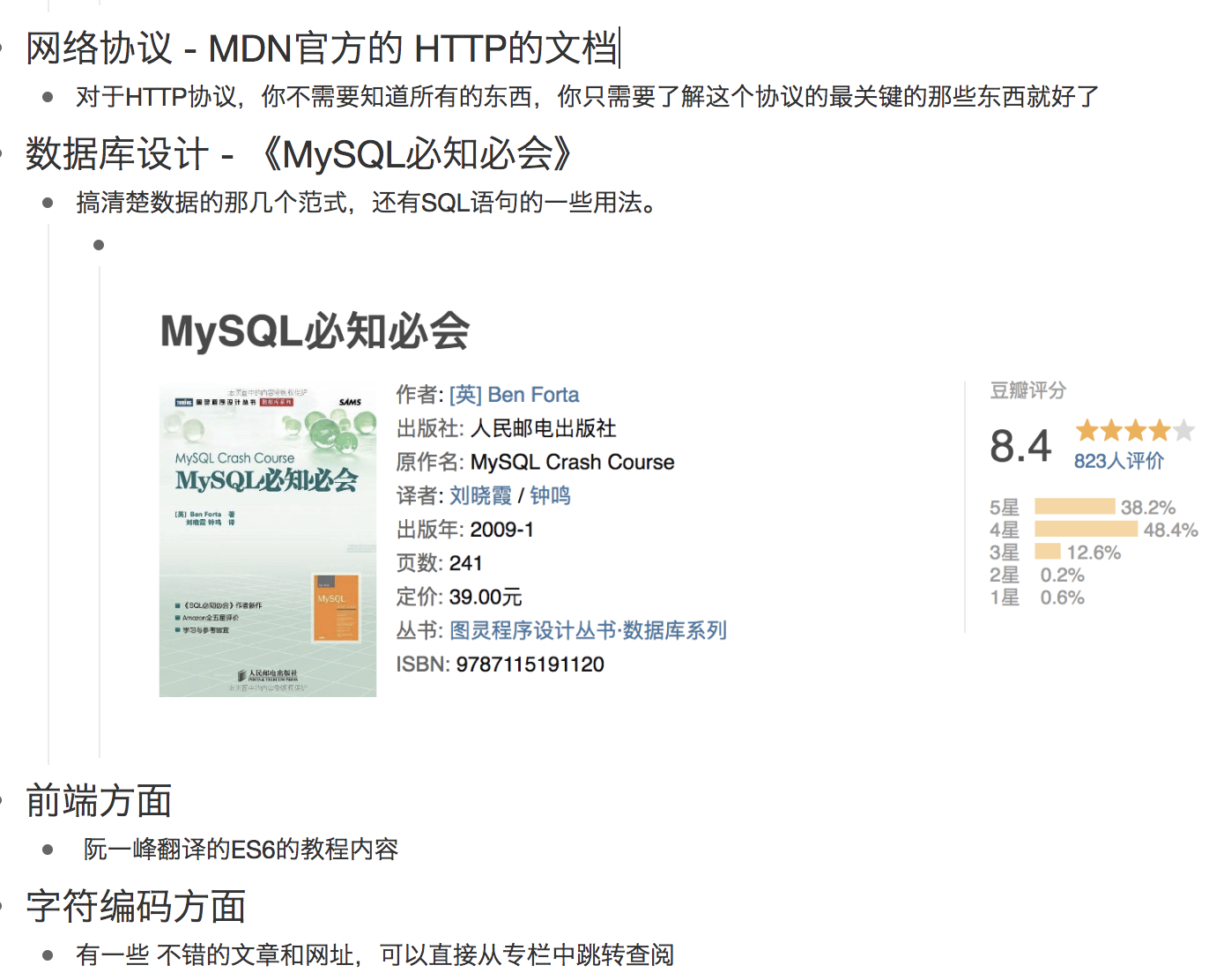
Task: Click the small orange MySQL book on cover
Action: tap(337, 609)
